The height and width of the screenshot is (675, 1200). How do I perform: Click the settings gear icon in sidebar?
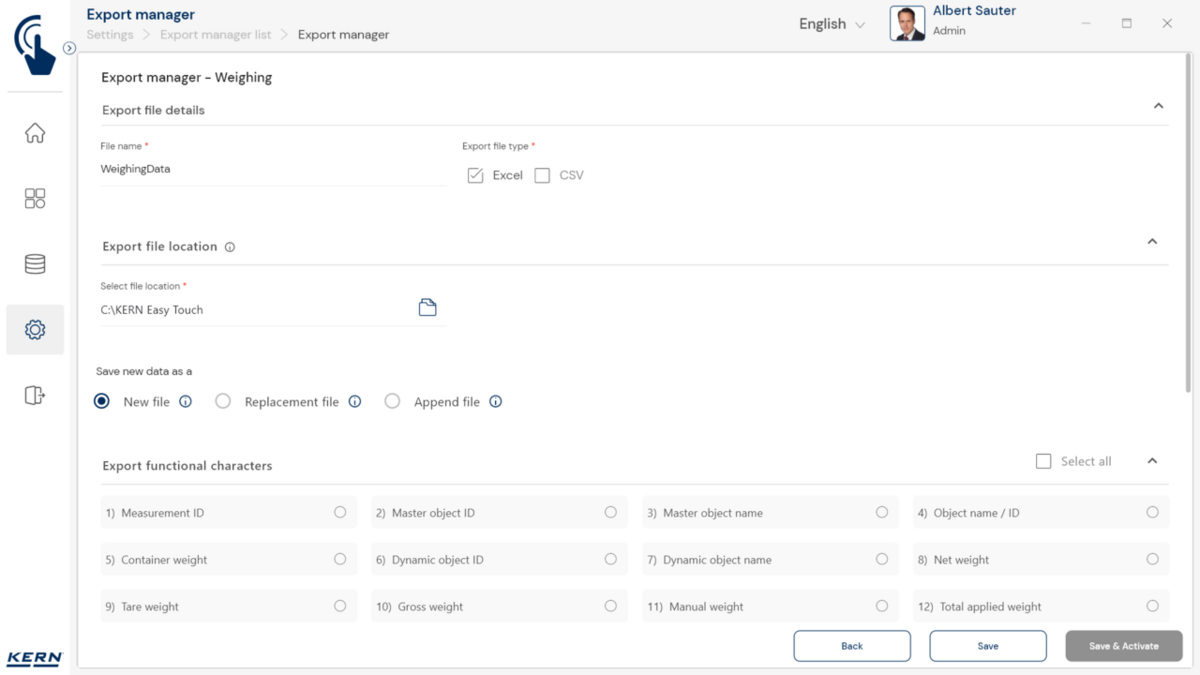[35, 330]
